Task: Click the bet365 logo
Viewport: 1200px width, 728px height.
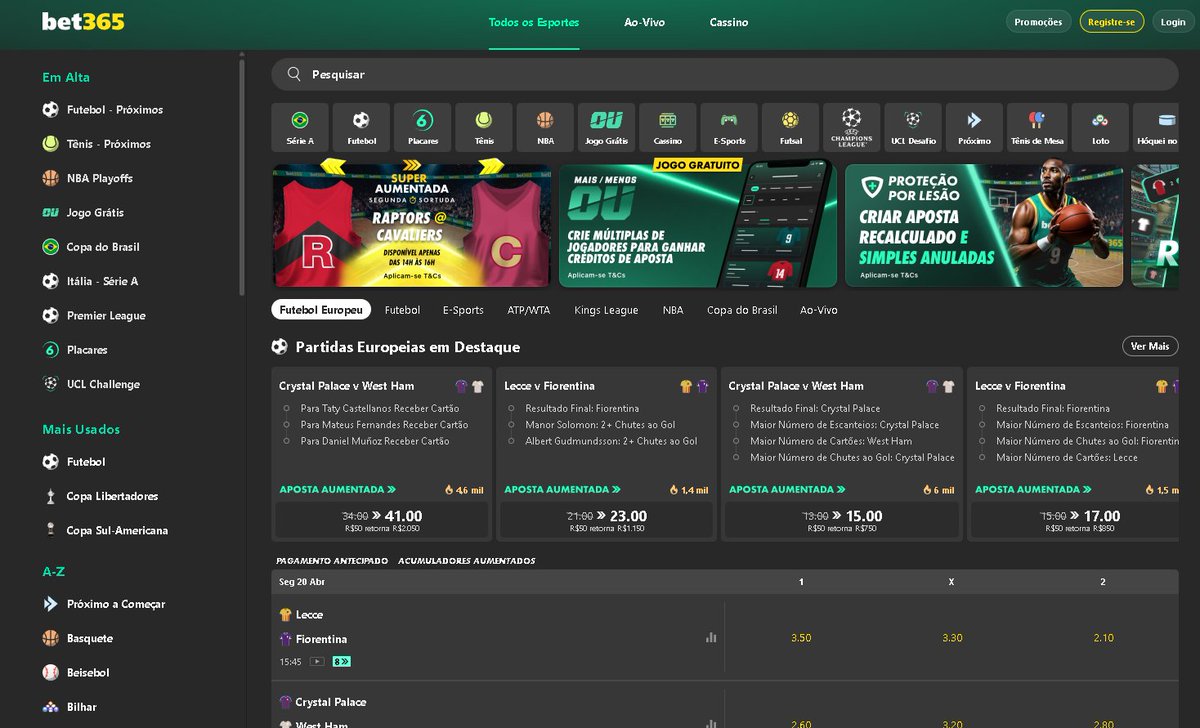Action: pos(83,21)
